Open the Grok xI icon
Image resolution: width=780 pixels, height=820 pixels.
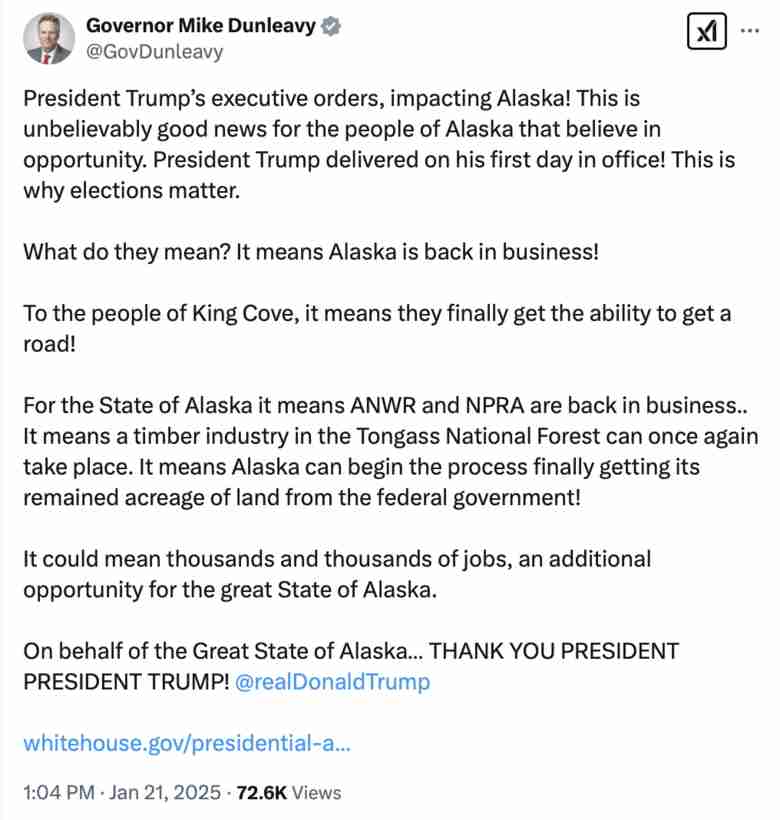[x=707, y=33]
